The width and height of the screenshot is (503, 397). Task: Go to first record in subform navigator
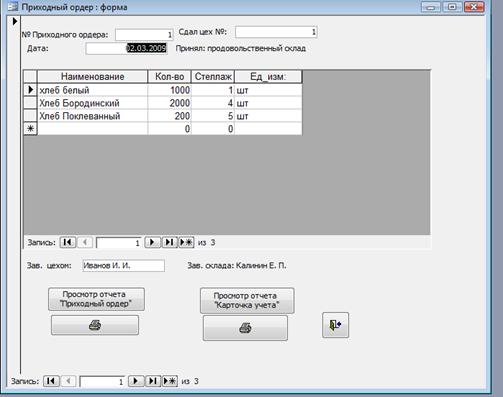pos(68,242)
